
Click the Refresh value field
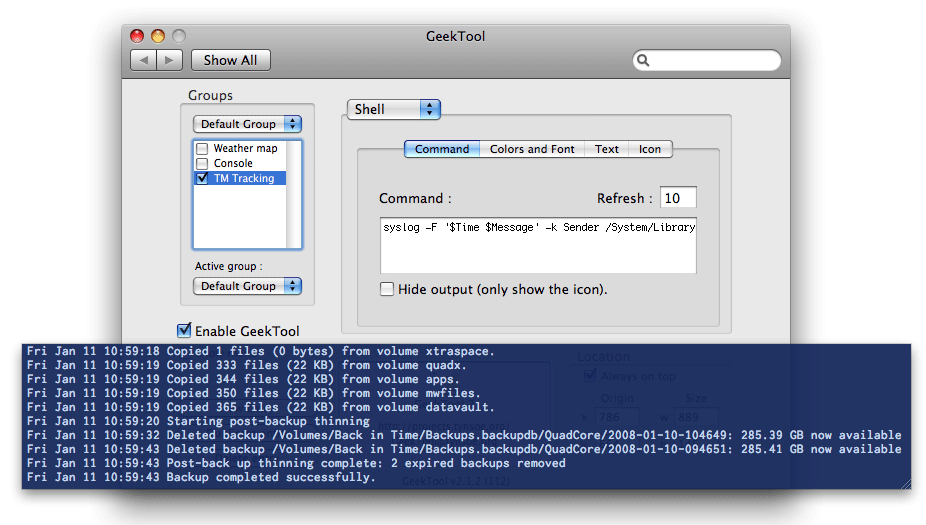click(x=678, y=198)
